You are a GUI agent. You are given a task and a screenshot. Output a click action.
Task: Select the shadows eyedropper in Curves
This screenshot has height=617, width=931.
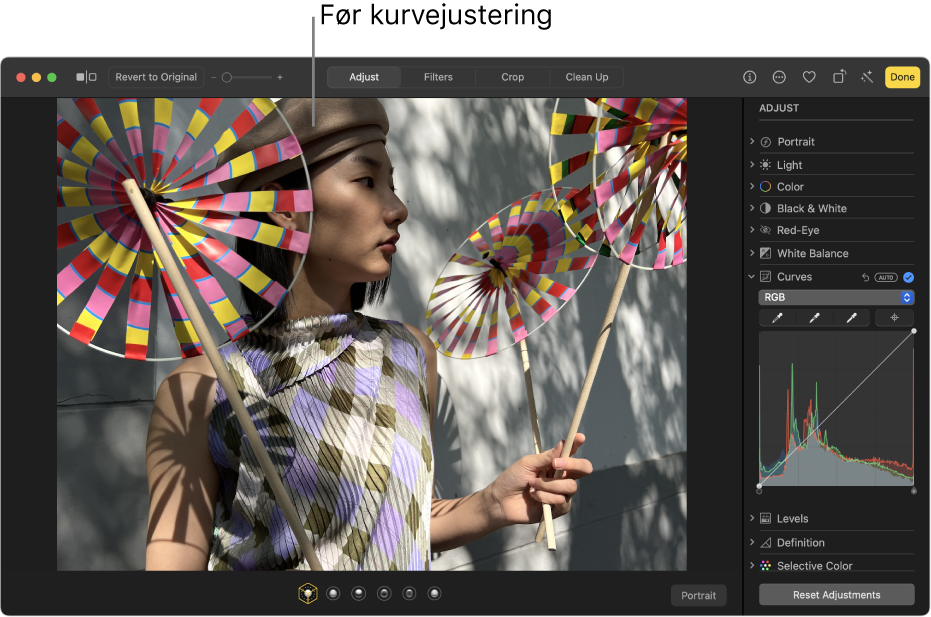point(776,317)
